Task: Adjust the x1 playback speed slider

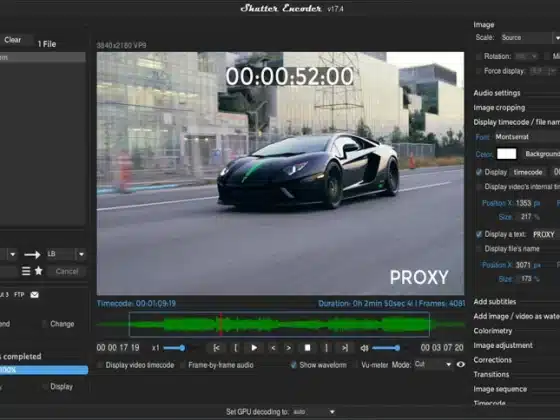Action: pos(175,348)
